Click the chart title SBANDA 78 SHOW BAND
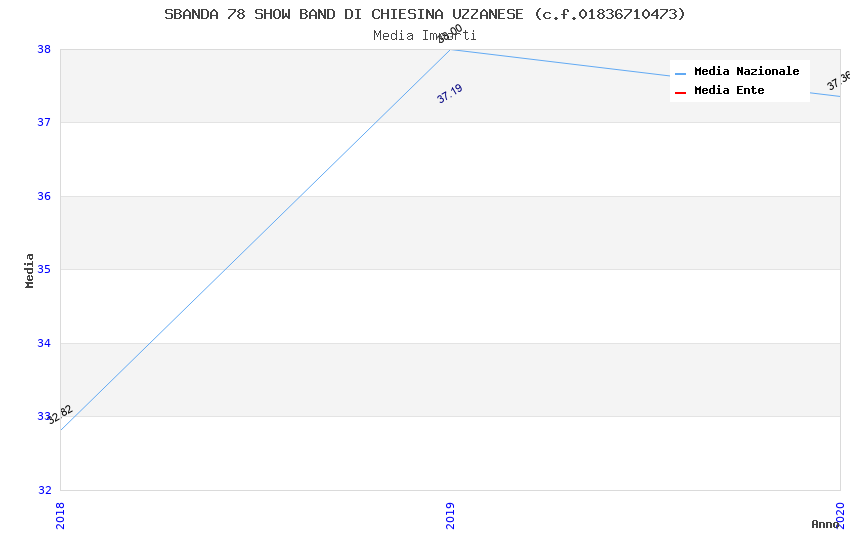The height and width of the screenshot is (550, 850). pos(425,14)
